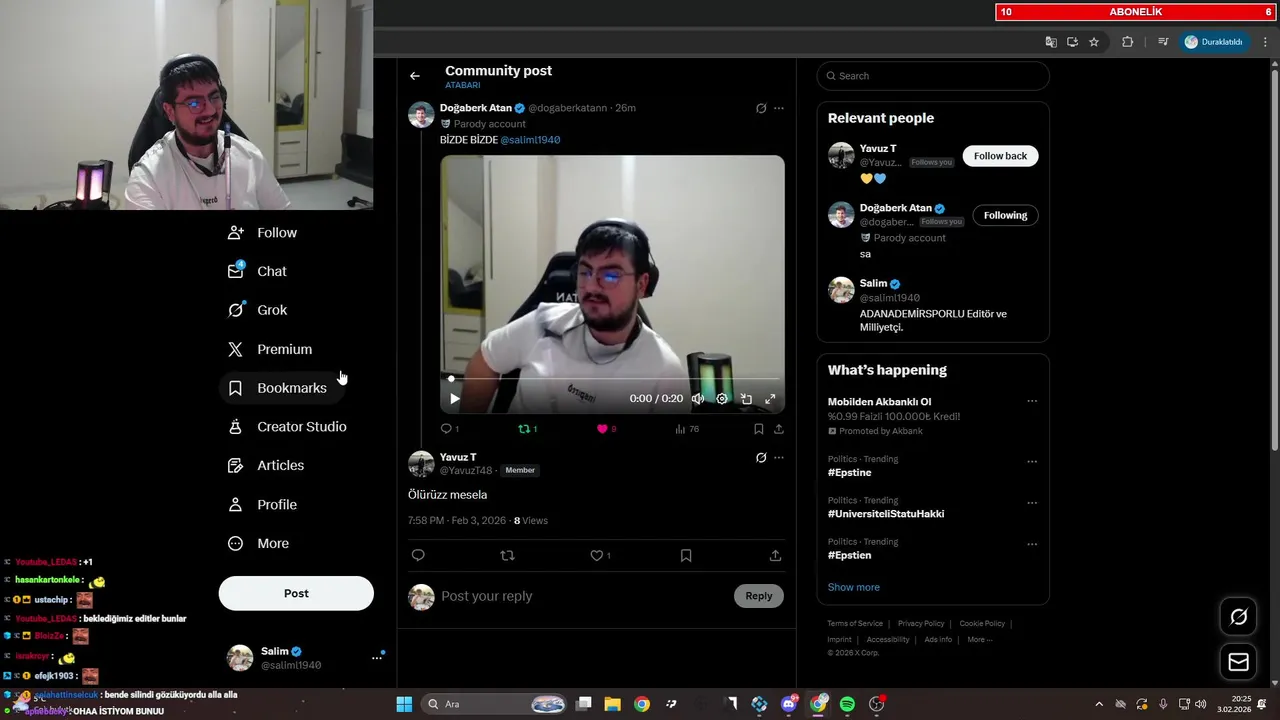The height and width of the screenshot is (720, 1280).
Task: Open floating Grok button
Action: click(1238, 617)
